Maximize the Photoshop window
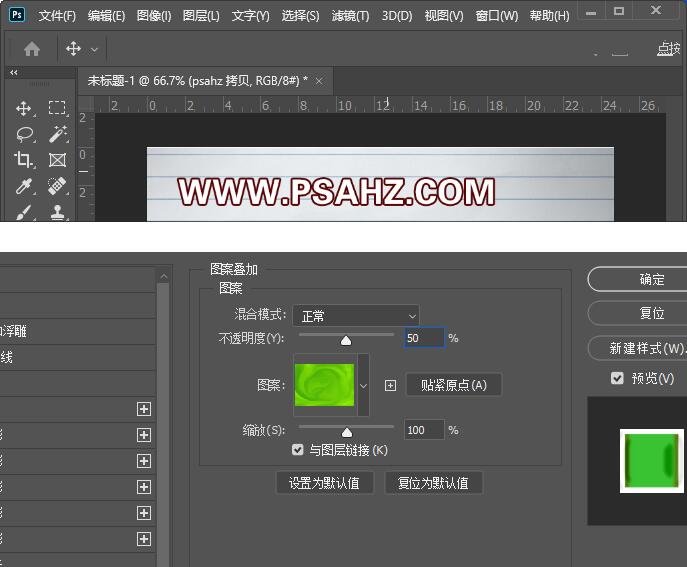This screenshot has height=567, width=687. (619, 11)
